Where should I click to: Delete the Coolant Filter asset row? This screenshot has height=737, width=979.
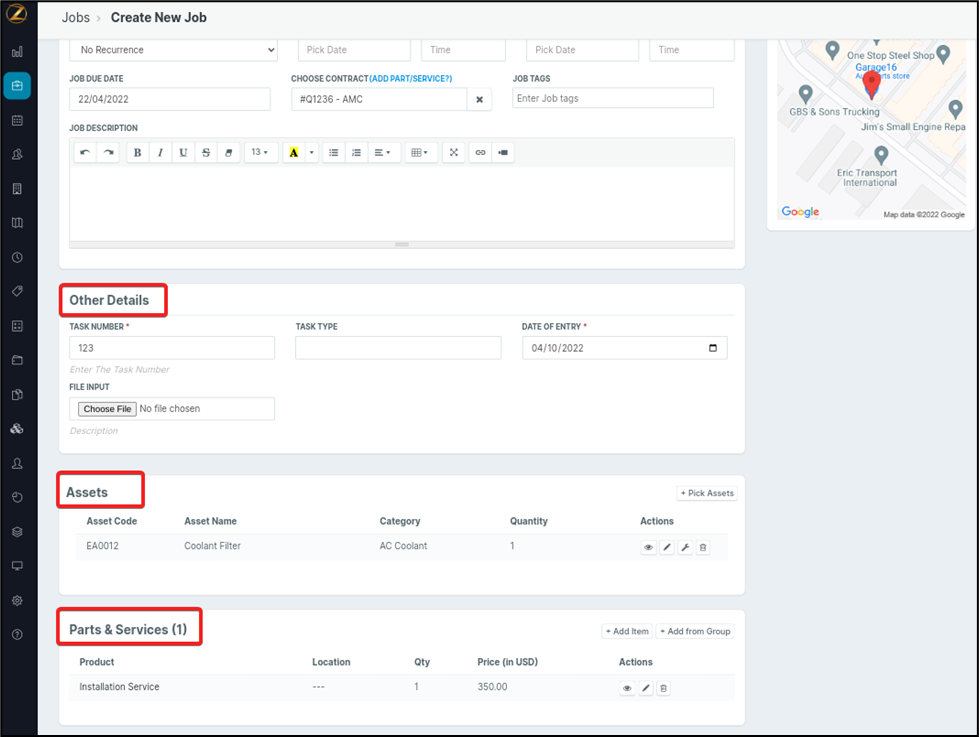703,548
